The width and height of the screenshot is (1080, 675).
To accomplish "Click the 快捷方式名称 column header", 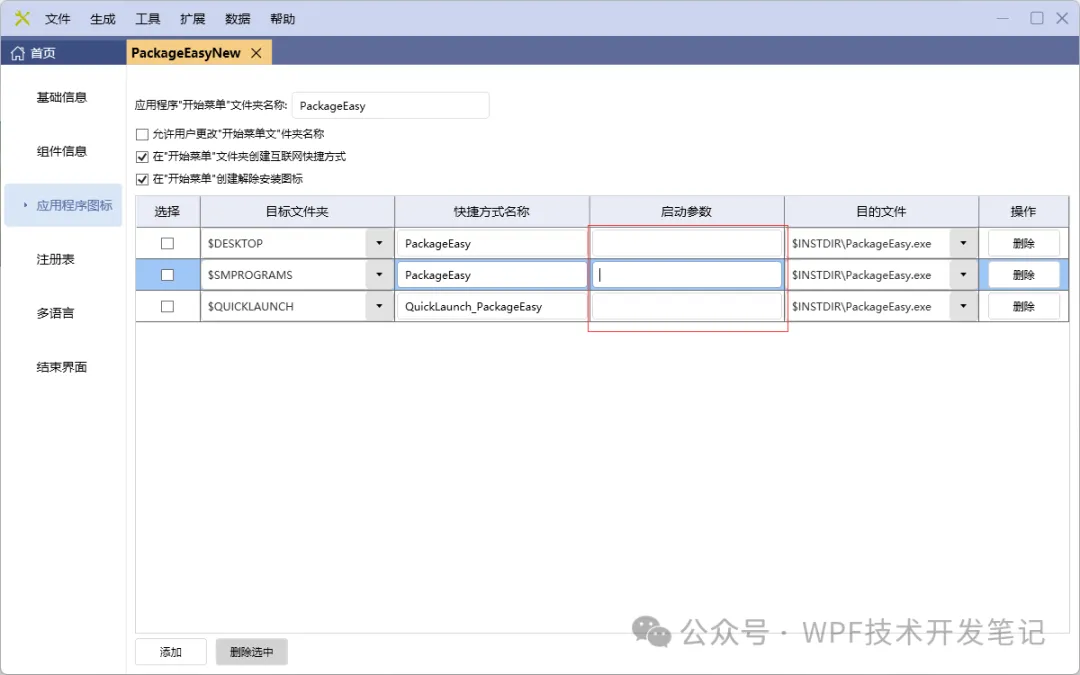I will [492, 211].
